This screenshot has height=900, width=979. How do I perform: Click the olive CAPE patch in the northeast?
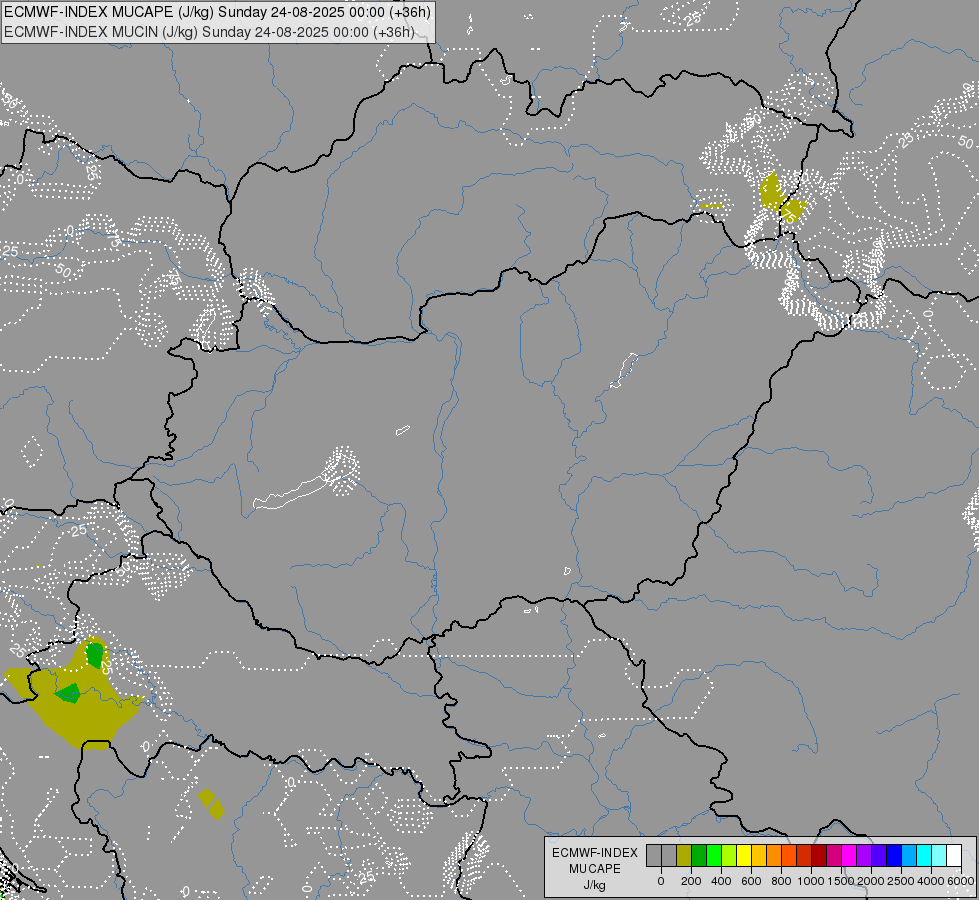[772, 194]
